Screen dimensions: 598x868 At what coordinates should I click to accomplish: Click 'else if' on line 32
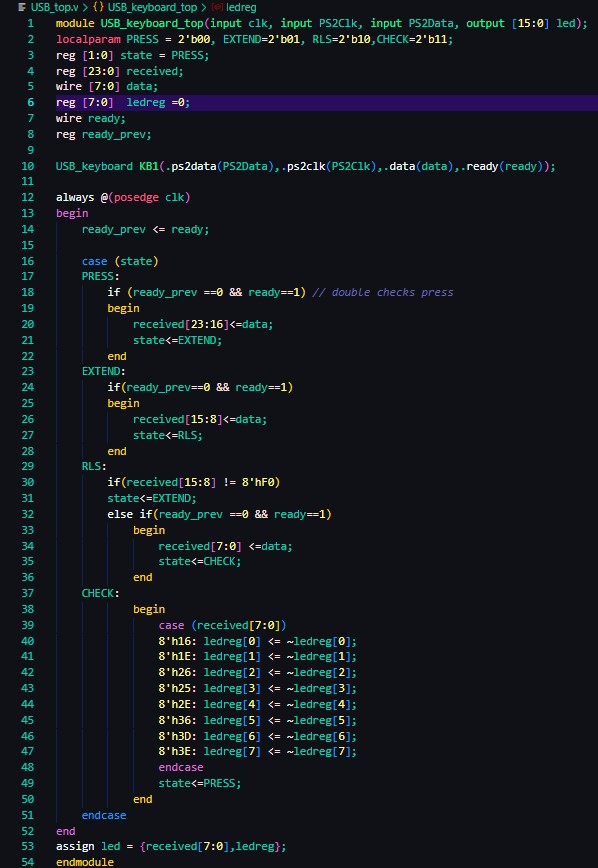pos(130,514)
